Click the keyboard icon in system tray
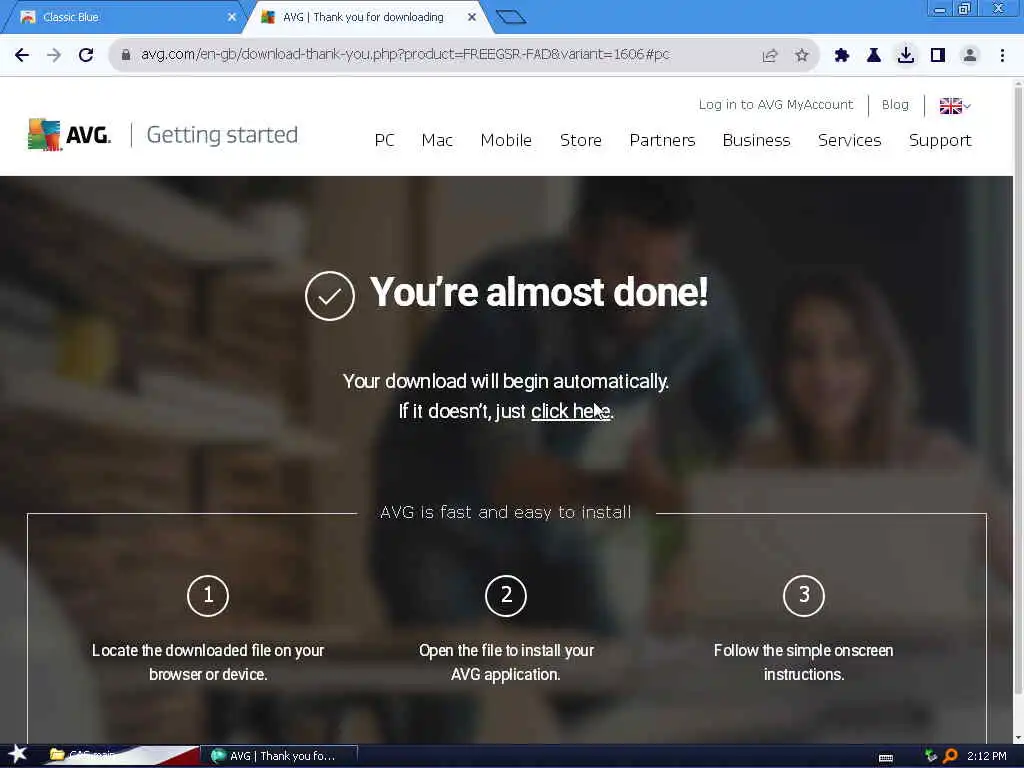Image resolution: width=1024 pixels, height=768 pixels. pyautogui.click(x=886, y=758)
